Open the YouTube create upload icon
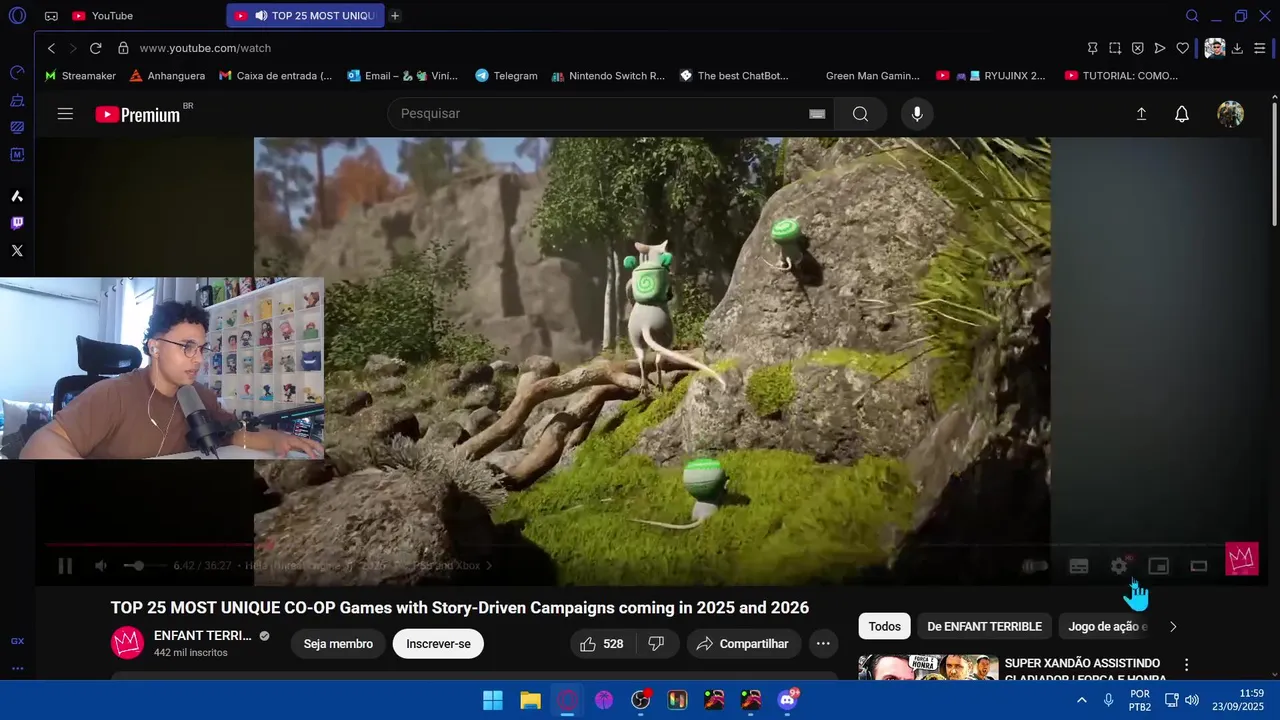Screen dimensions: 1280x720 [1141, 114]
